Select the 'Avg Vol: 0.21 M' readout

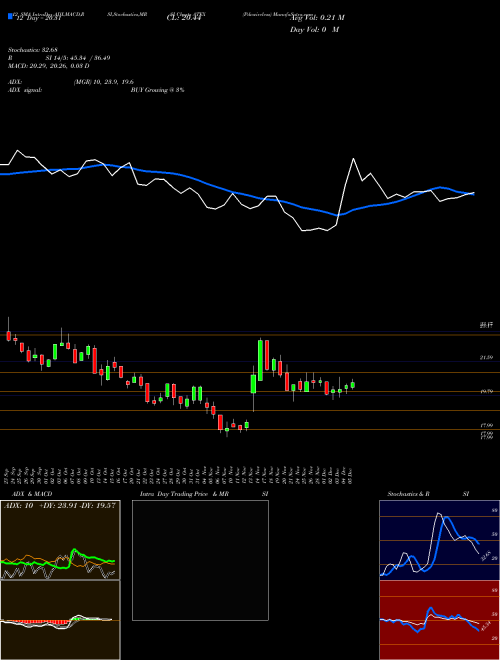tap(317, 18)
